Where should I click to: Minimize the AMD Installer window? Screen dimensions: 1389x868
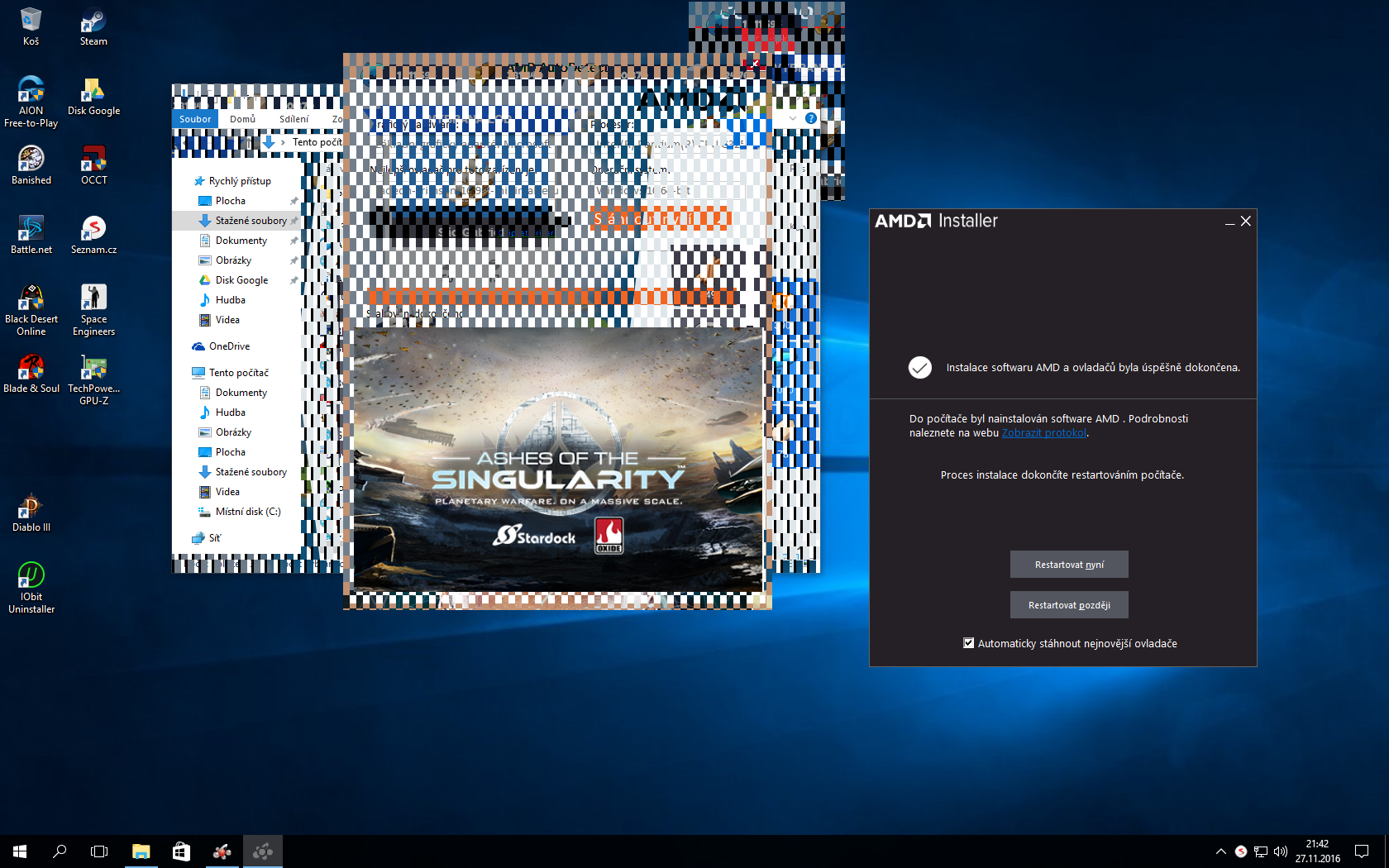click(1229, 222)
